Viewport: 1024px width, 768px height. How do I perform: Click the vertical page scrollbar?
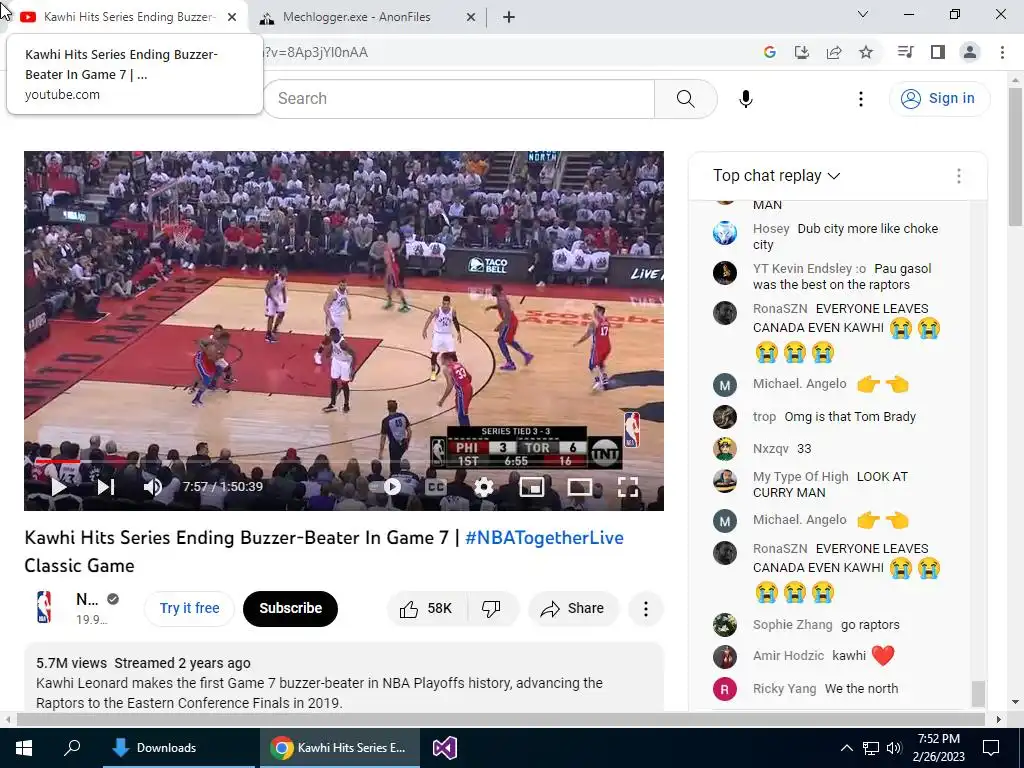[x=1016, y=157]
